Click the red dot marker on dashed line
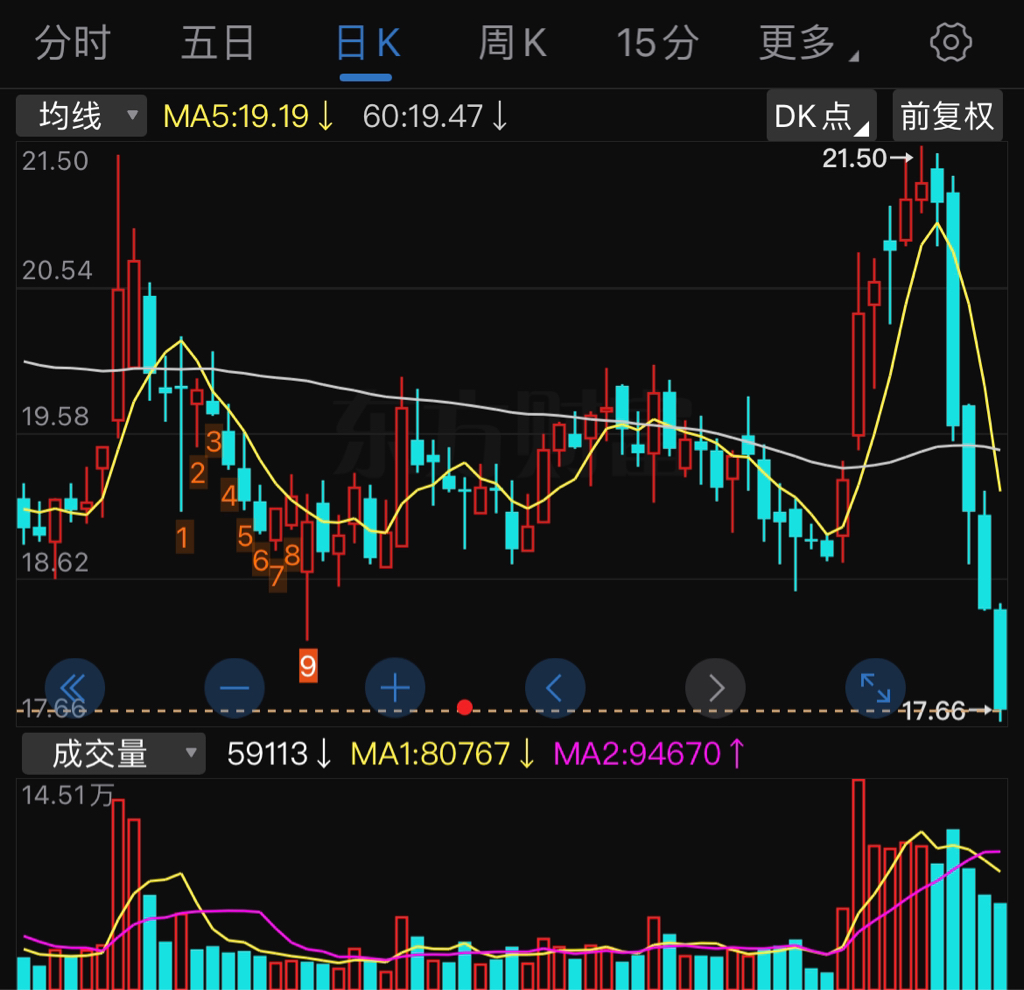 coord(465,707)
